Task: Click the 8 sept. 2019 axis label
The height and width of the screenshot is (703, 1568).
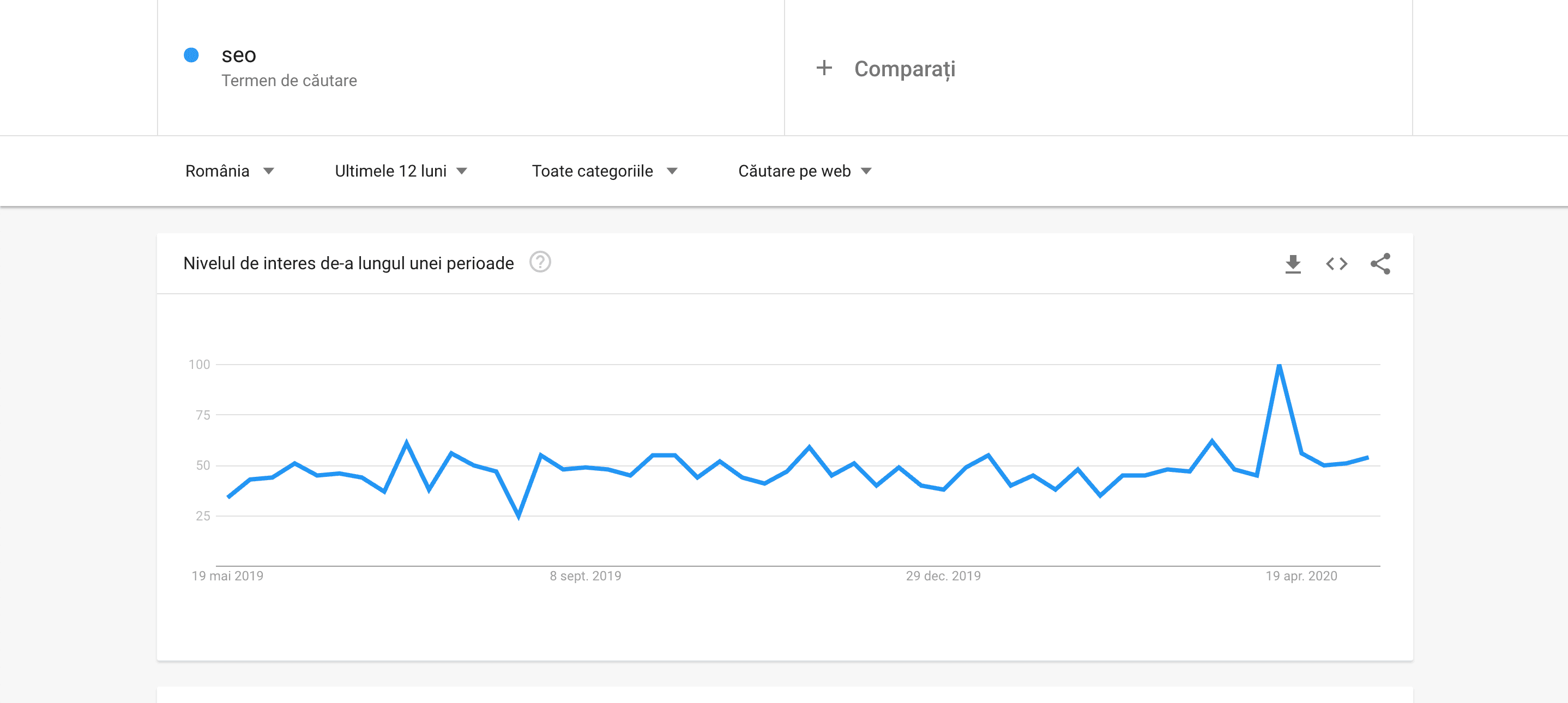Action: [585, 577]
